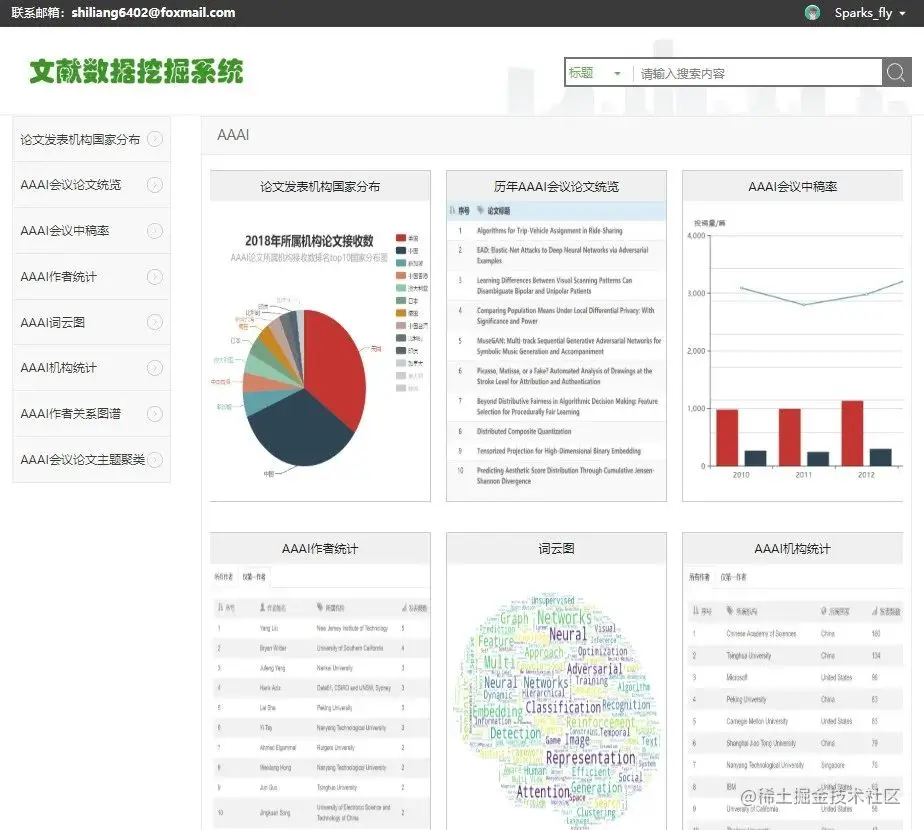The image size is (924, 830).
Task: Click the Sparks_fly user avatar icon
Action: point(813,12)
